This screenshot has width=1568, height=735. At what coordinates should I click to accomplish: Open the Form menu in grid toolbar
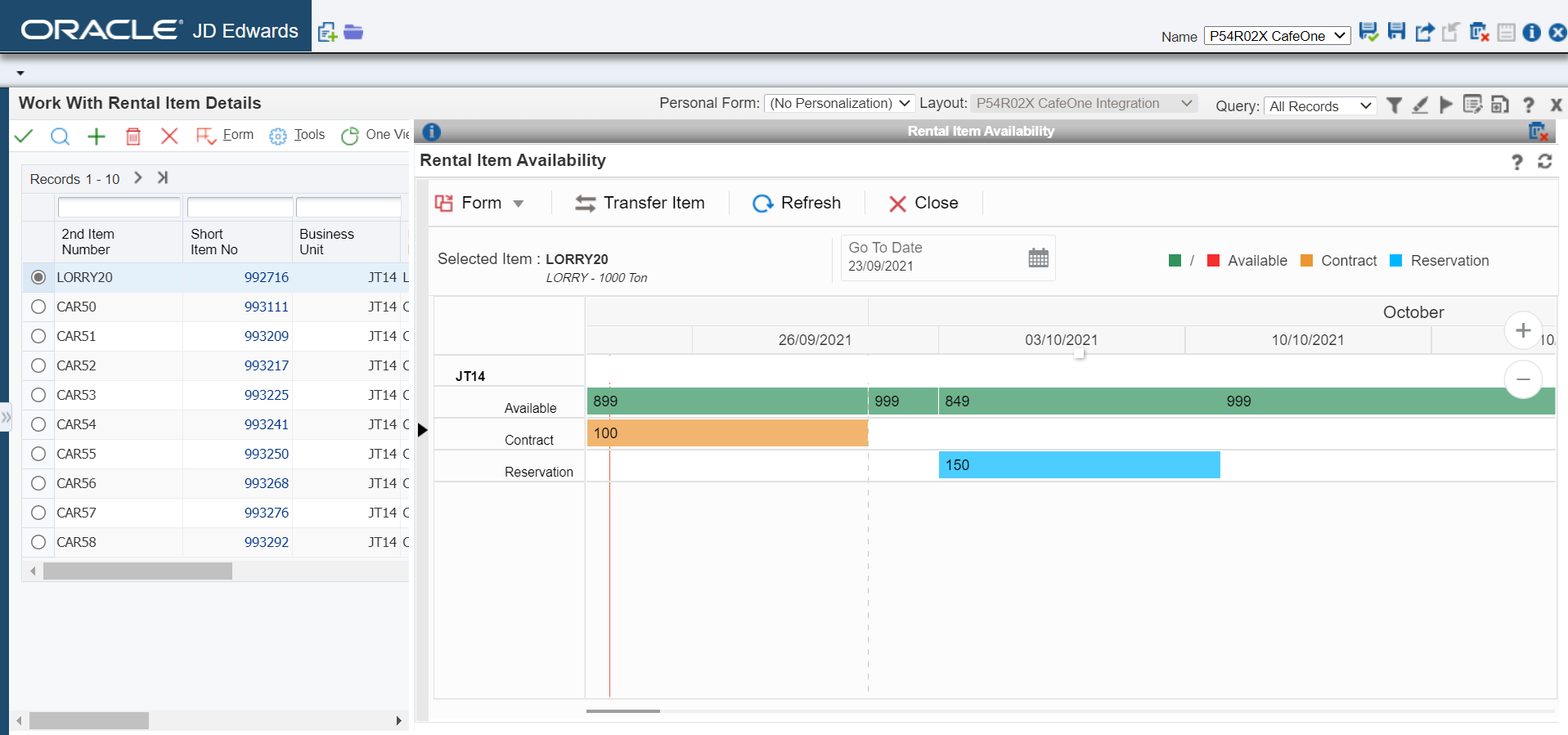225,135
